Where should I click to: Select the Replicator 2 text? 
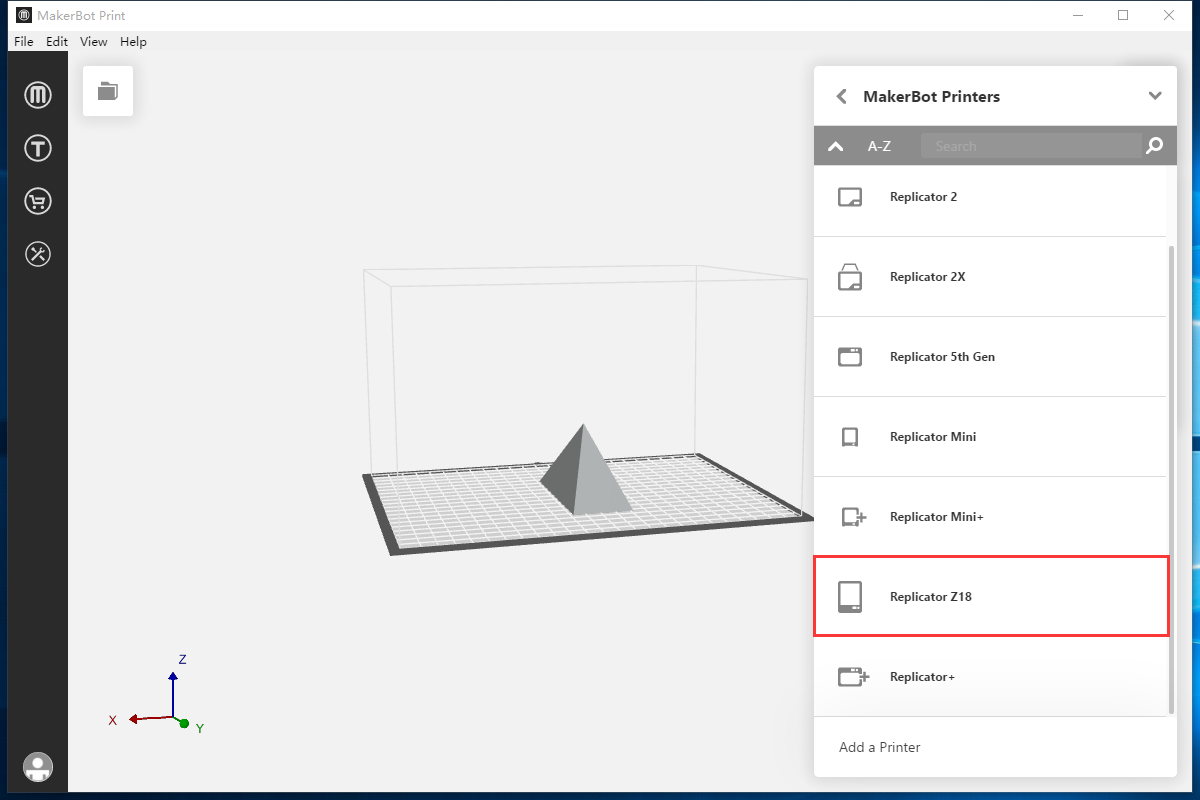(923, 197)
